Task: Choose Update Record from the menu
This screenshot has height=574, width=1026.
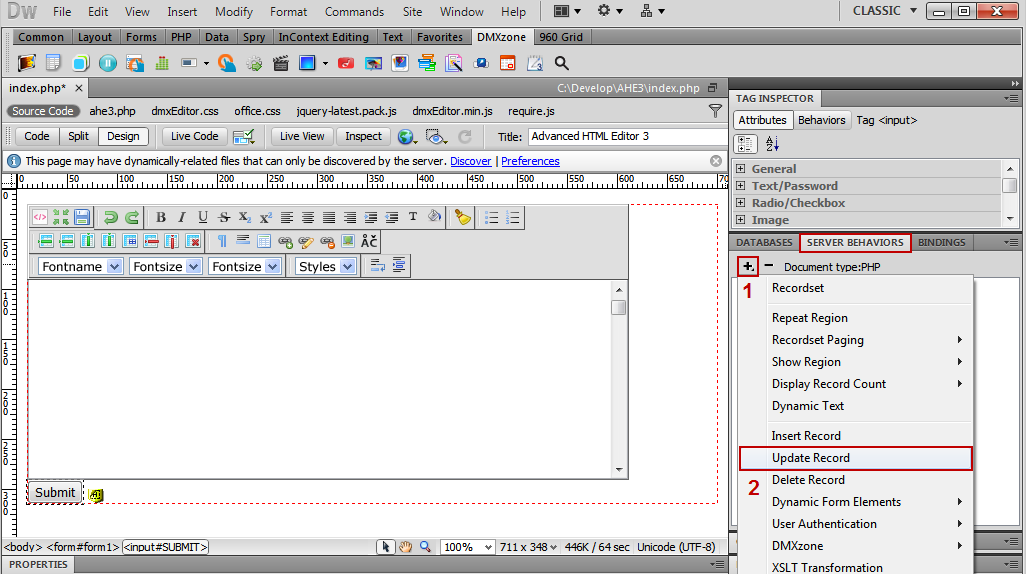Action: [855, 458]
